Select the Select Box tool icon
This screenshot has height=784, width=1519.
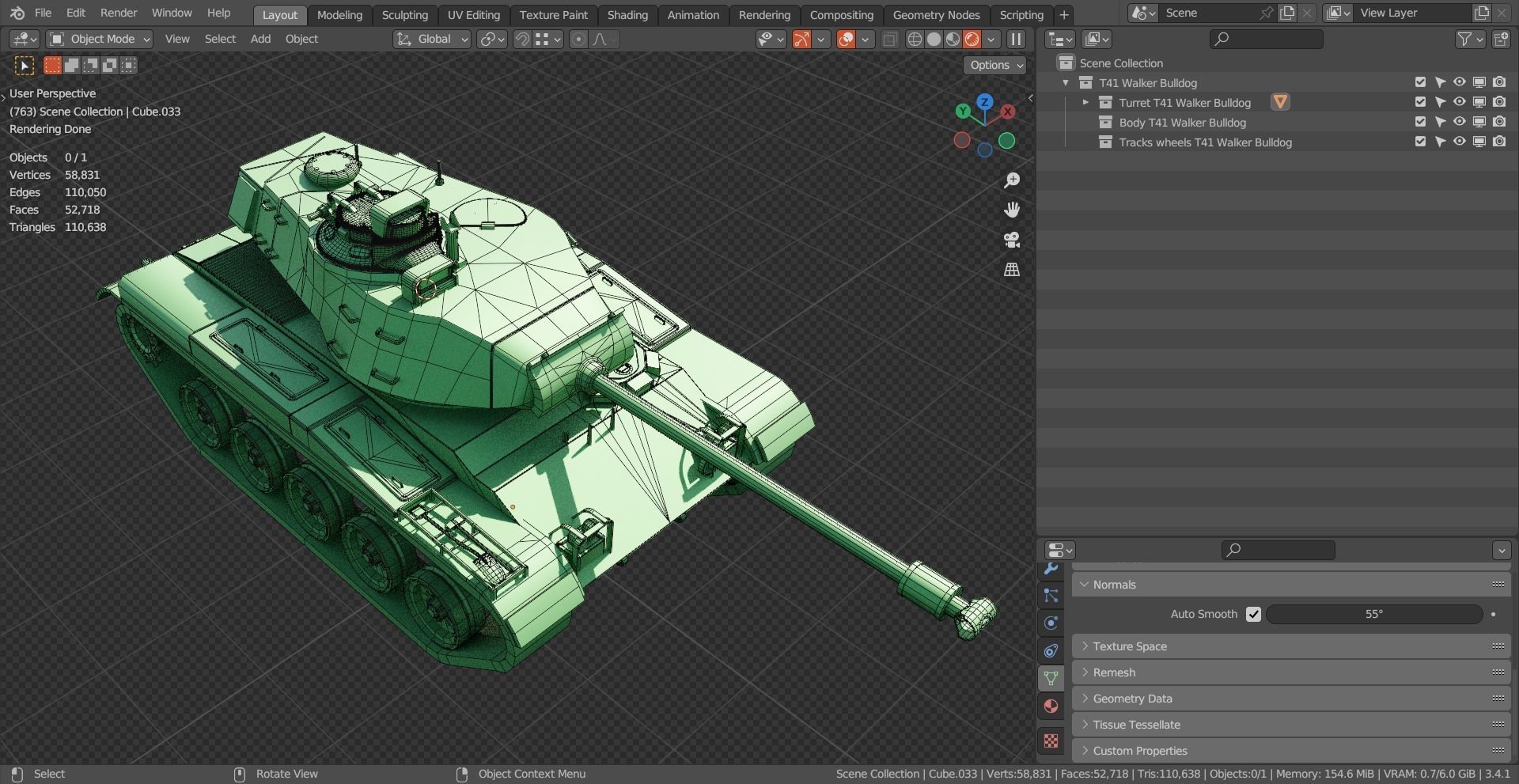pos(24,66)
